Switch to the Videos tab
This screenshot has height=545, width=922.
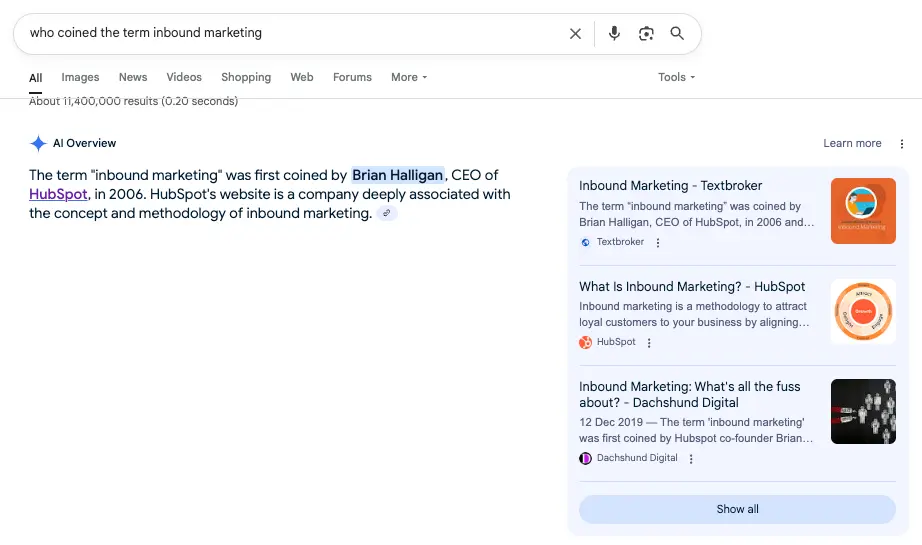(x=183, y=77)
